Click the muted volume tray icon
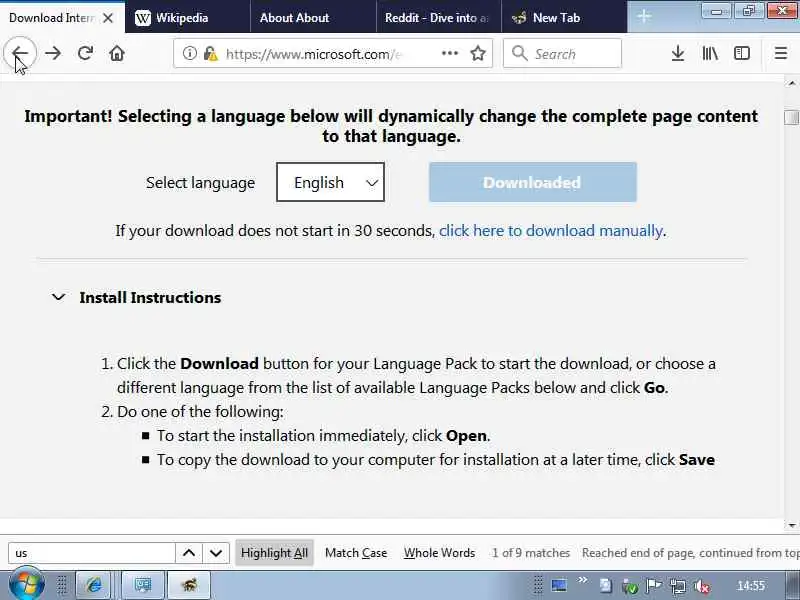 (x=702, y=587)
